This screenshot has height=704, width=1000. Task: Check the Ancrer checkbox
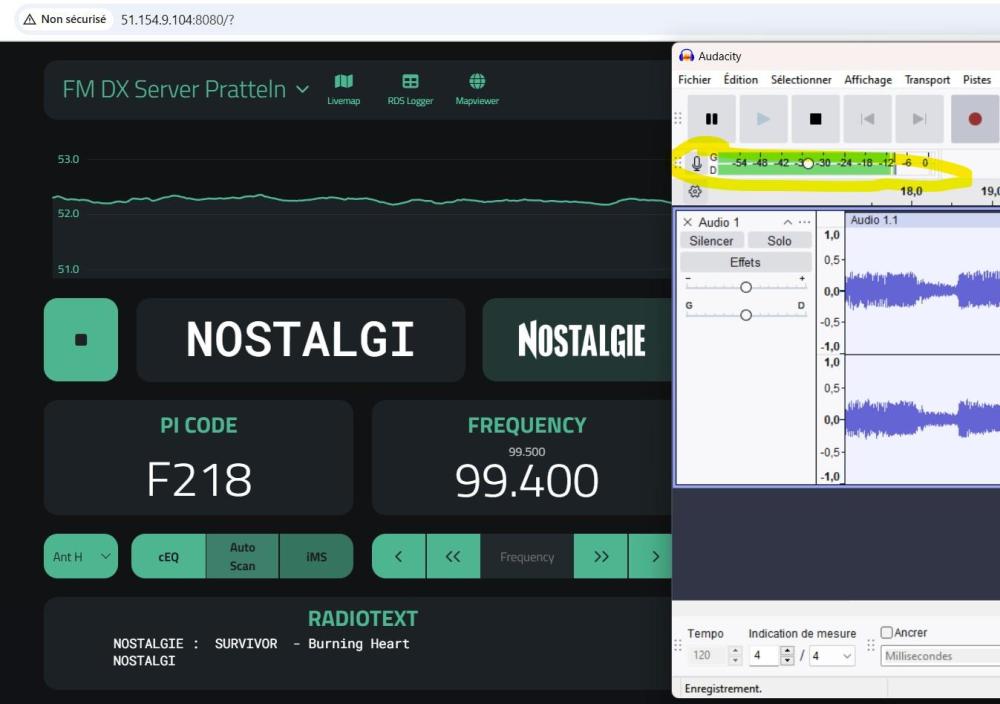click(886, 633)
